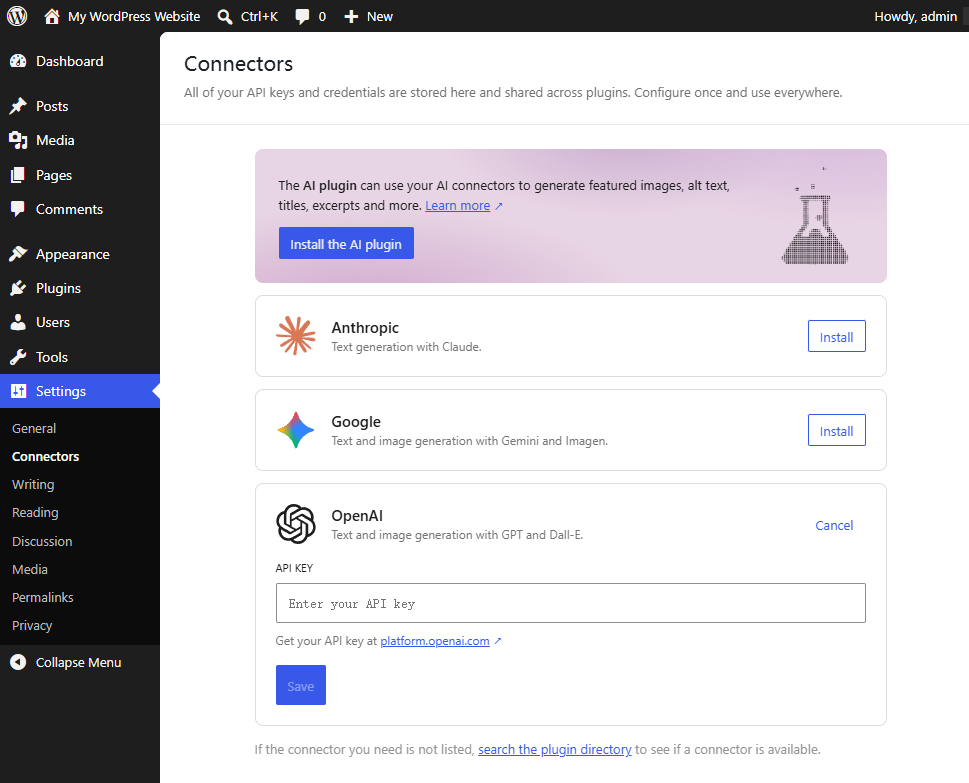Open the Plugins menu label

coord(58,288)
